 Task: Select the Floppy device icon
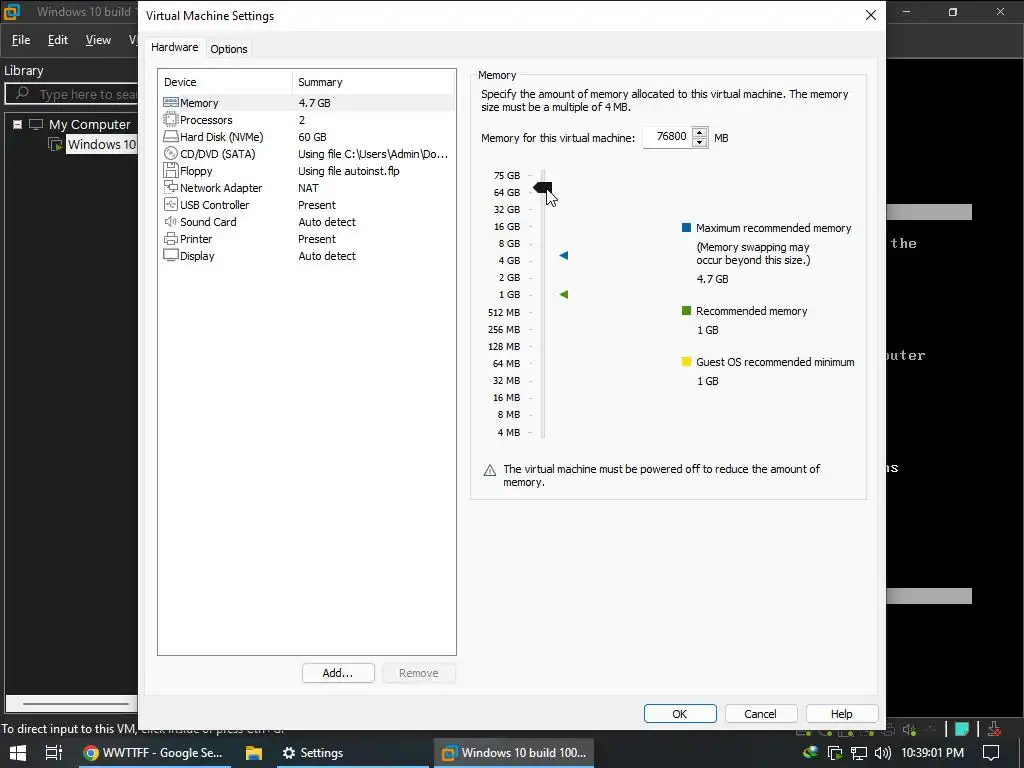click(x=170, y=170)
